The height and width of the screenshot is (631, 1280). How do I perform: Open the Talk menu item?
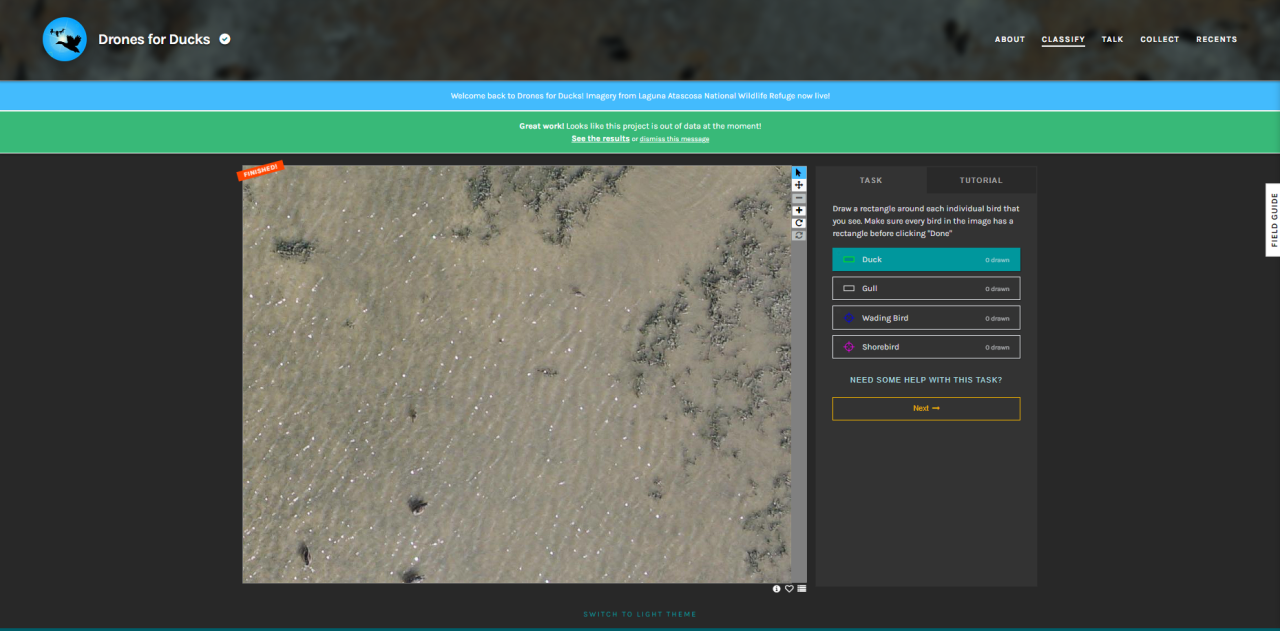coord(1112,40)
